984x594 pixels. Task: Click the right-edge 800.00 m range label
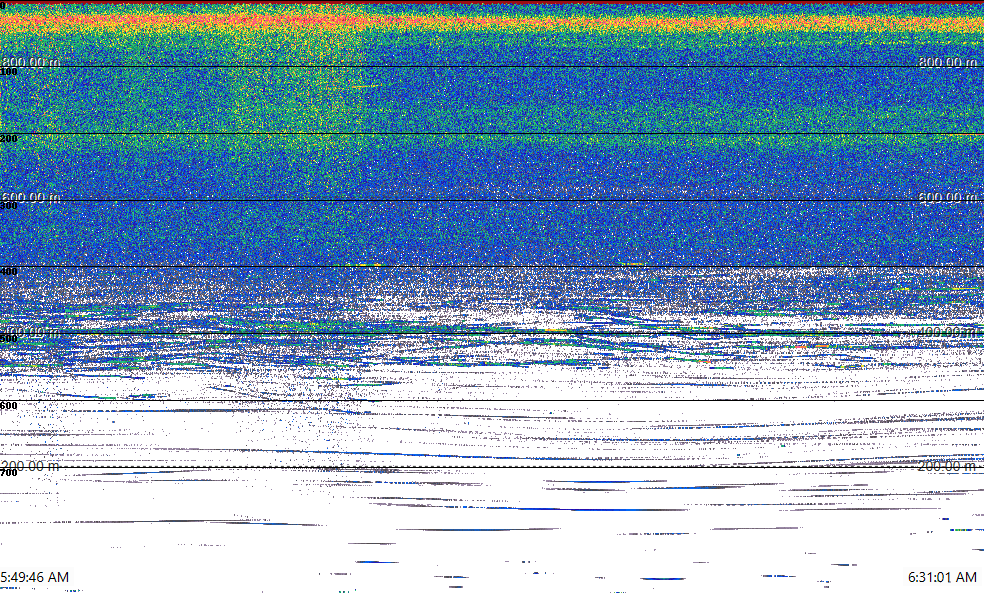click(x=948, y=62)
